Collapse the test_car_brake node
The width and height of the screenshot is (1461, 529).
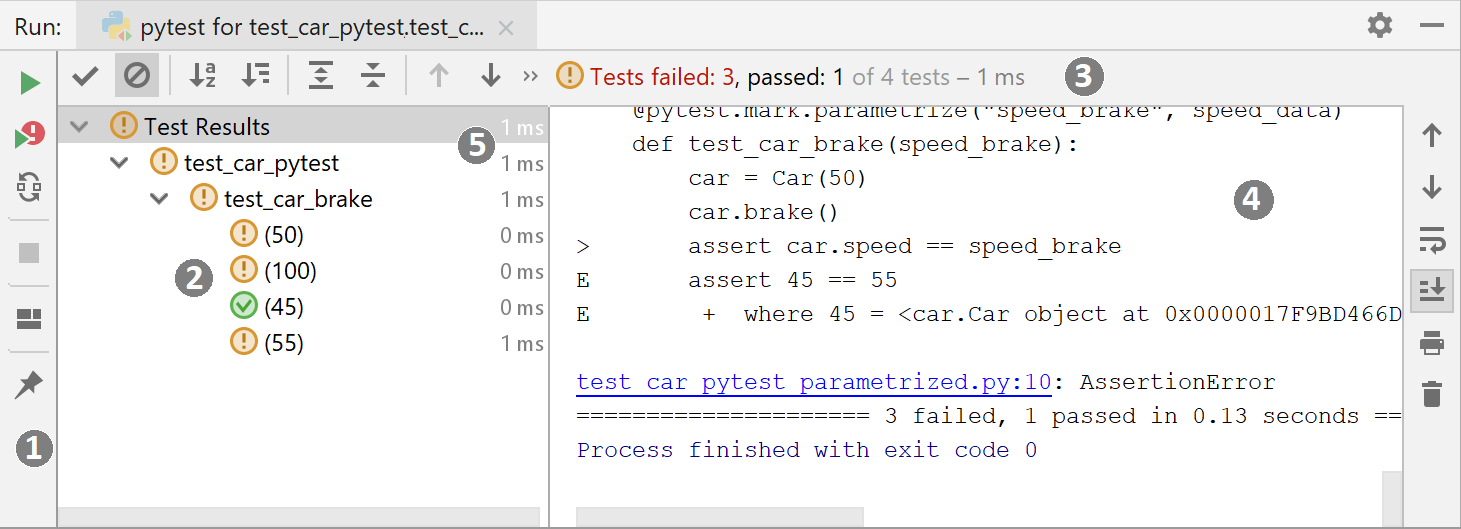[x=159, y=199]
